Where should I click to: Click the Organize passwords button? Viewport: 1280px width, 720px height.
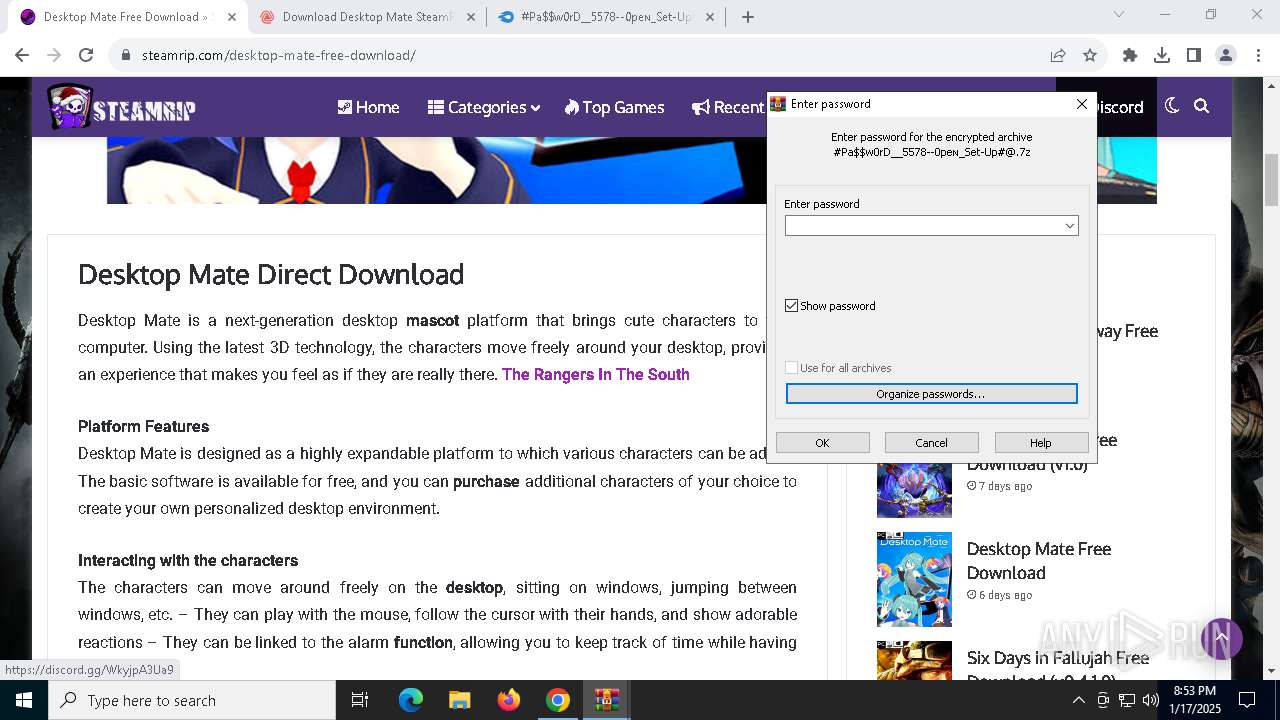[931, 394]
